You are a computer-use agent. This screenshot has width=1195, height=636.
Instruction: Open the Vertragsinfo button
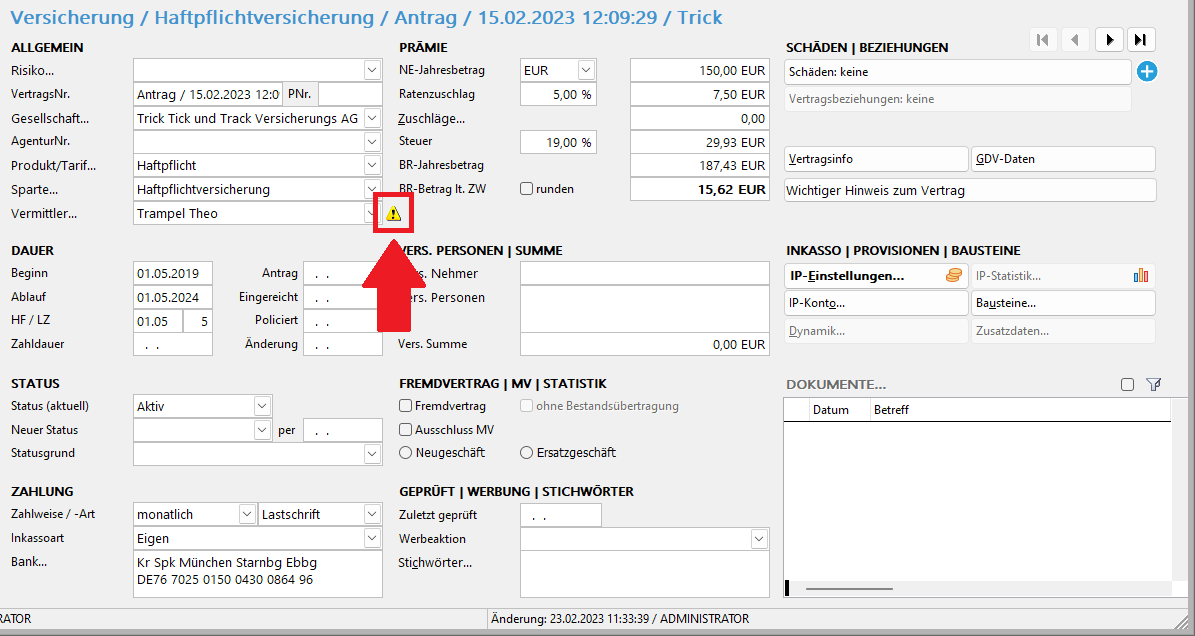(x=876, y=159)
